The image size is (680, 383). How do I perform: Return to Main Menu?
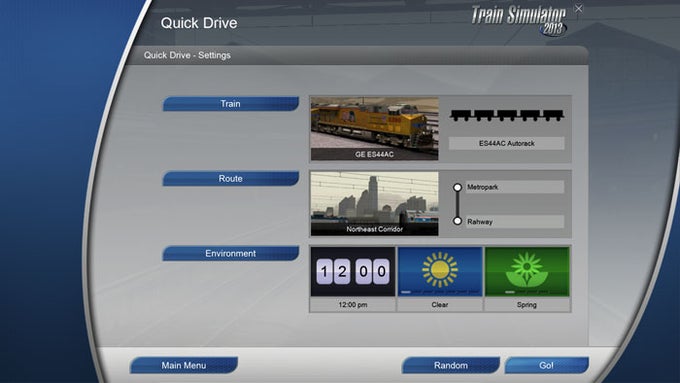click(184, 365)
